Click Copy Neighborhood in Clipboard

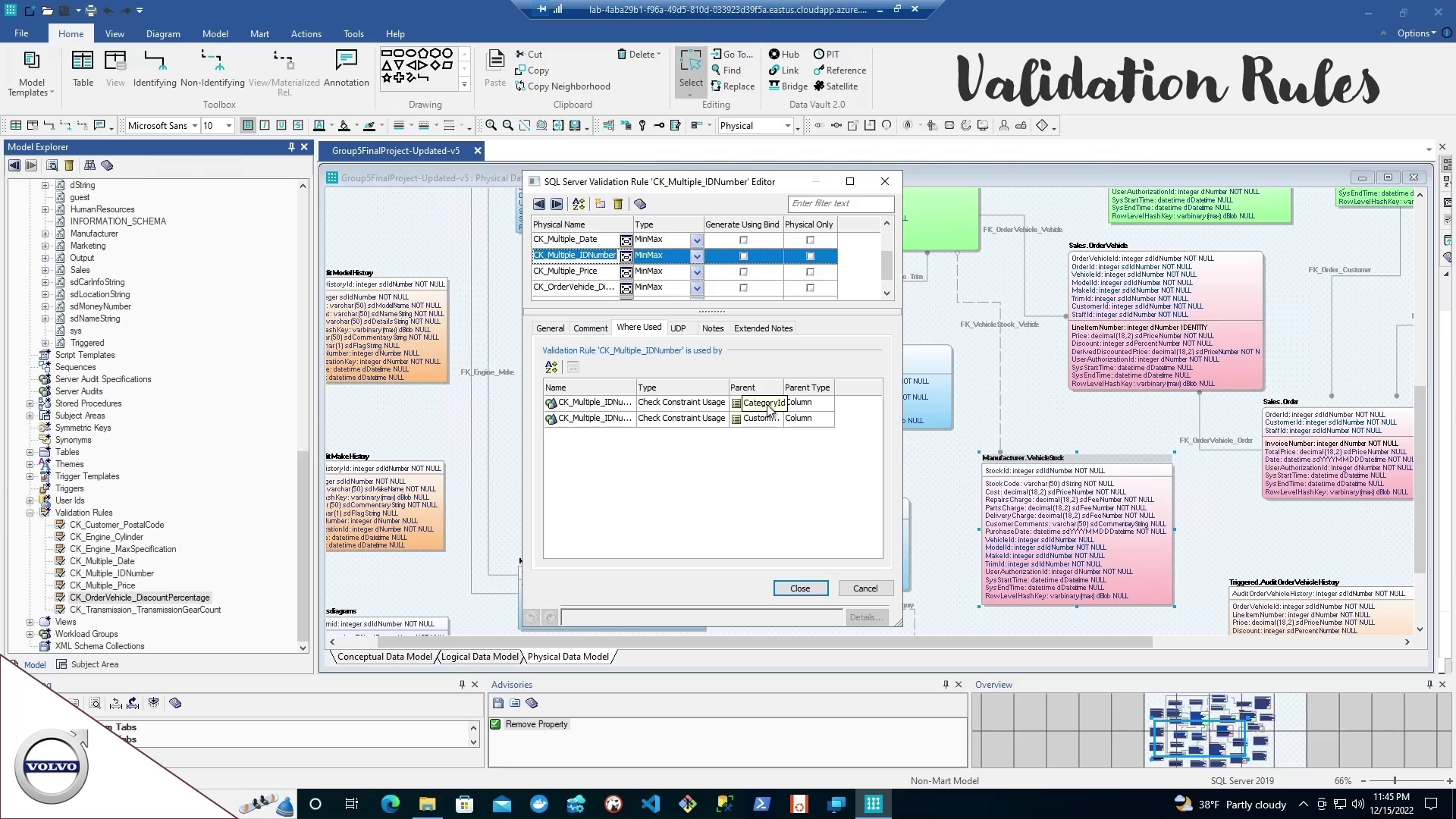pyautogui.click(x=563, y=86)
